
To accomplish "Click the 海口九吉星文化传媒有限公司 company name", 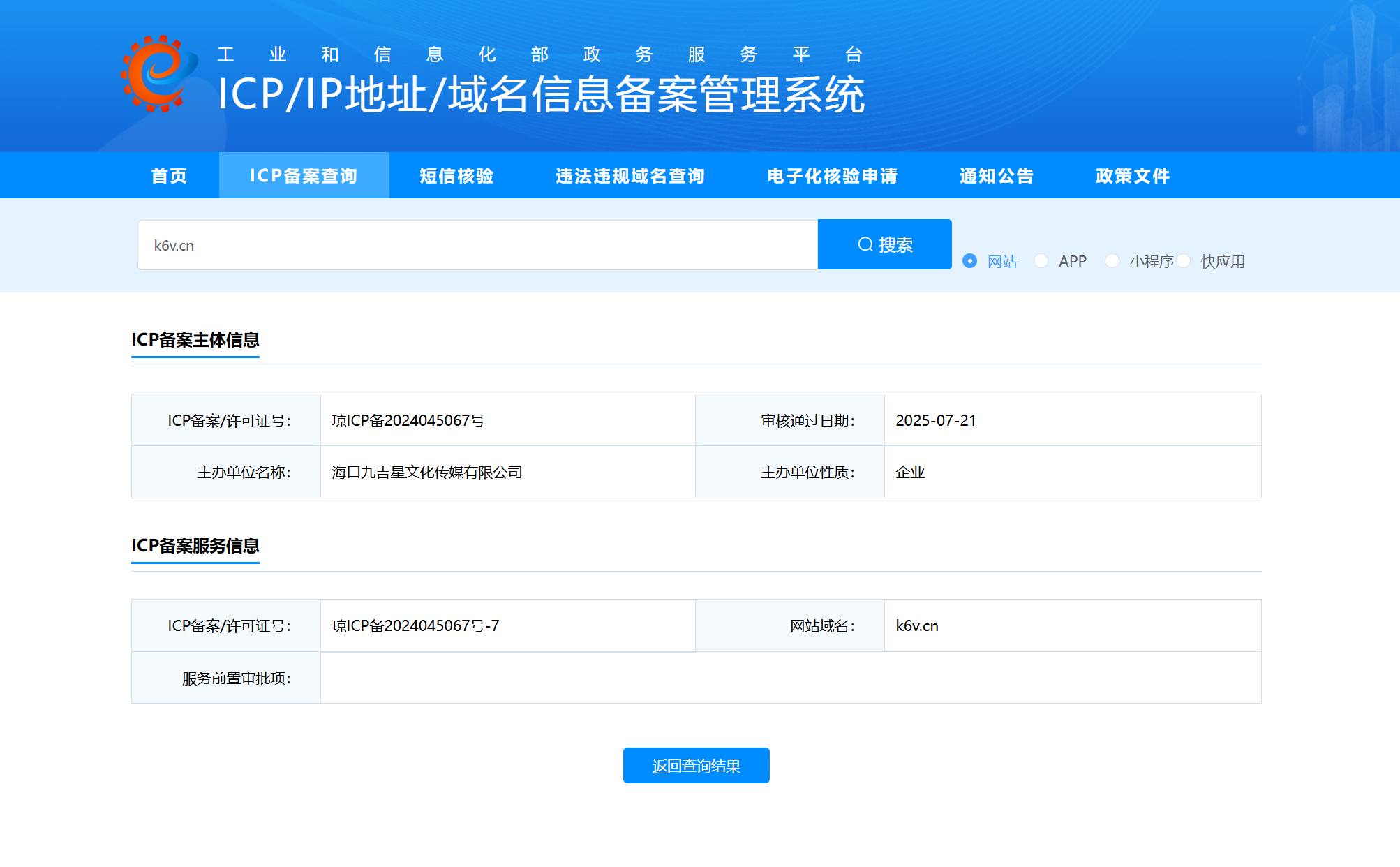I will coord(426,473).
